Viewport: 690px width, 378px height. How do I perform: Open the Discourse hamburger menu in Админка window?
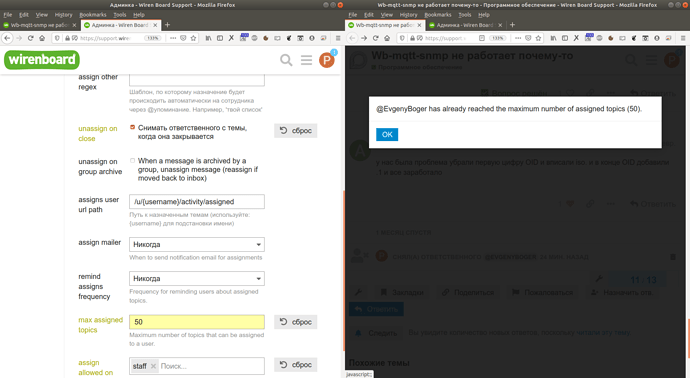(x=306, y=60)
